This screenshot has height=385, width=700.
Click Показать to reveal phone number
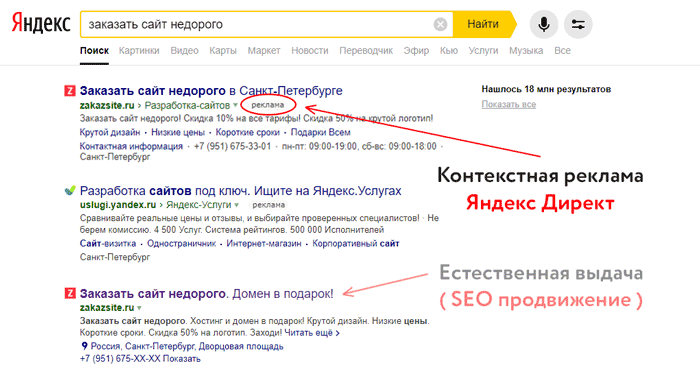(x=181, y=359)
